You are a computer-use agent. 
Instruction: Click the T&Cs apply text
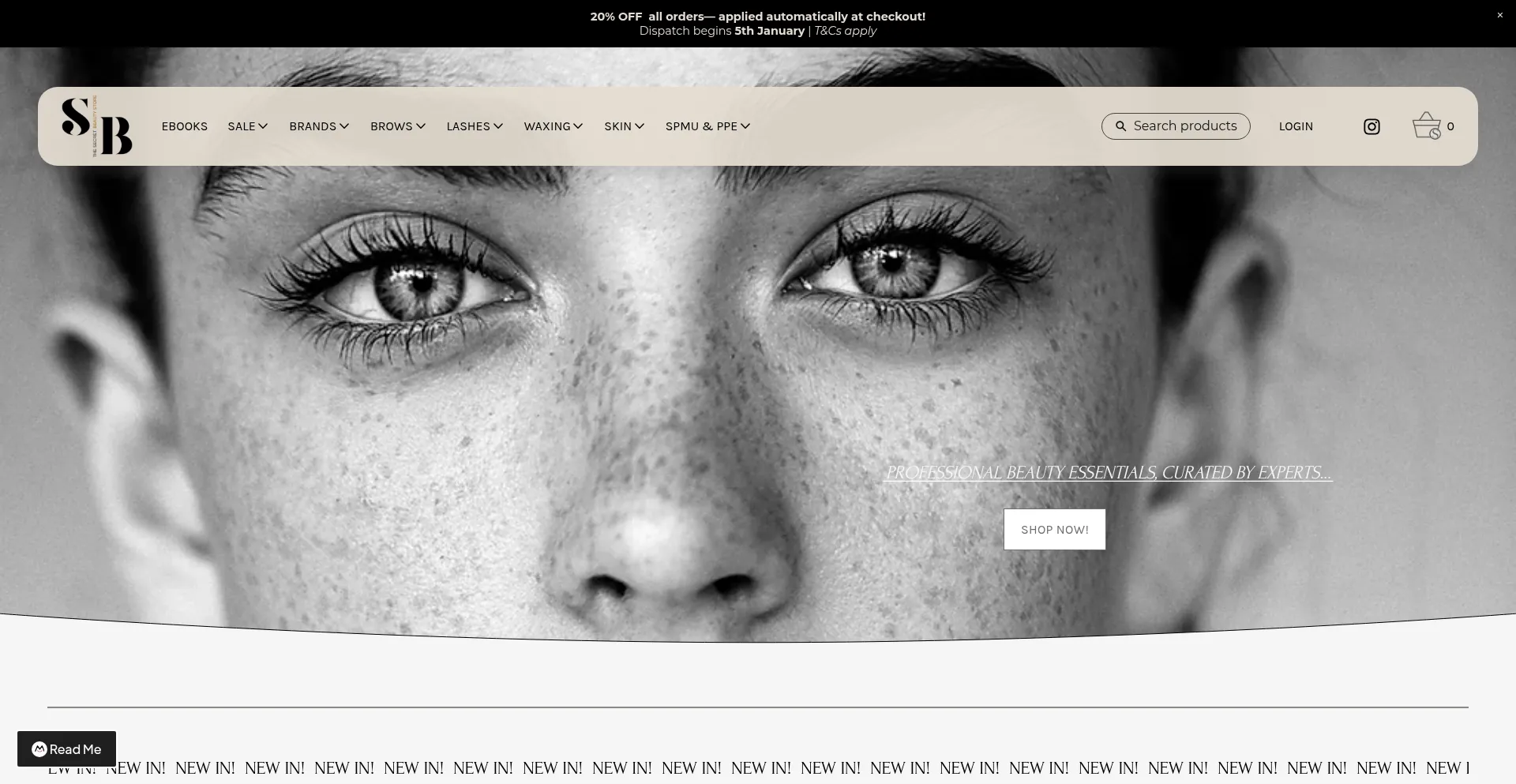coord(844,31)
